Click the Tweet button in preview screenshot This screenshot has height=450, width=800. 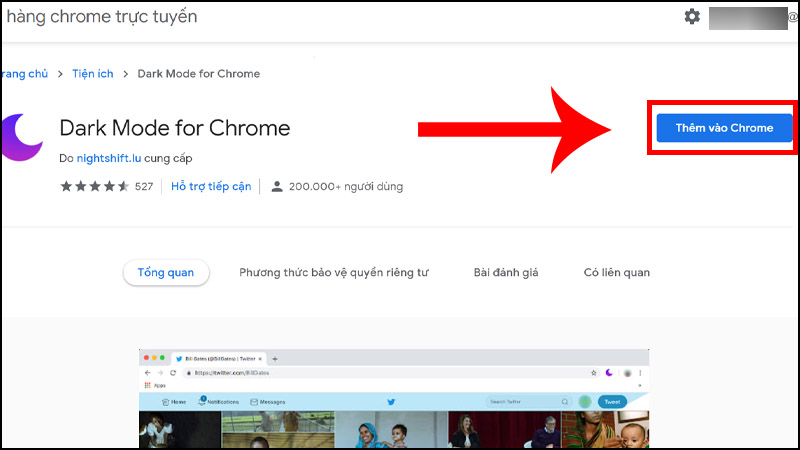point(612,402)
